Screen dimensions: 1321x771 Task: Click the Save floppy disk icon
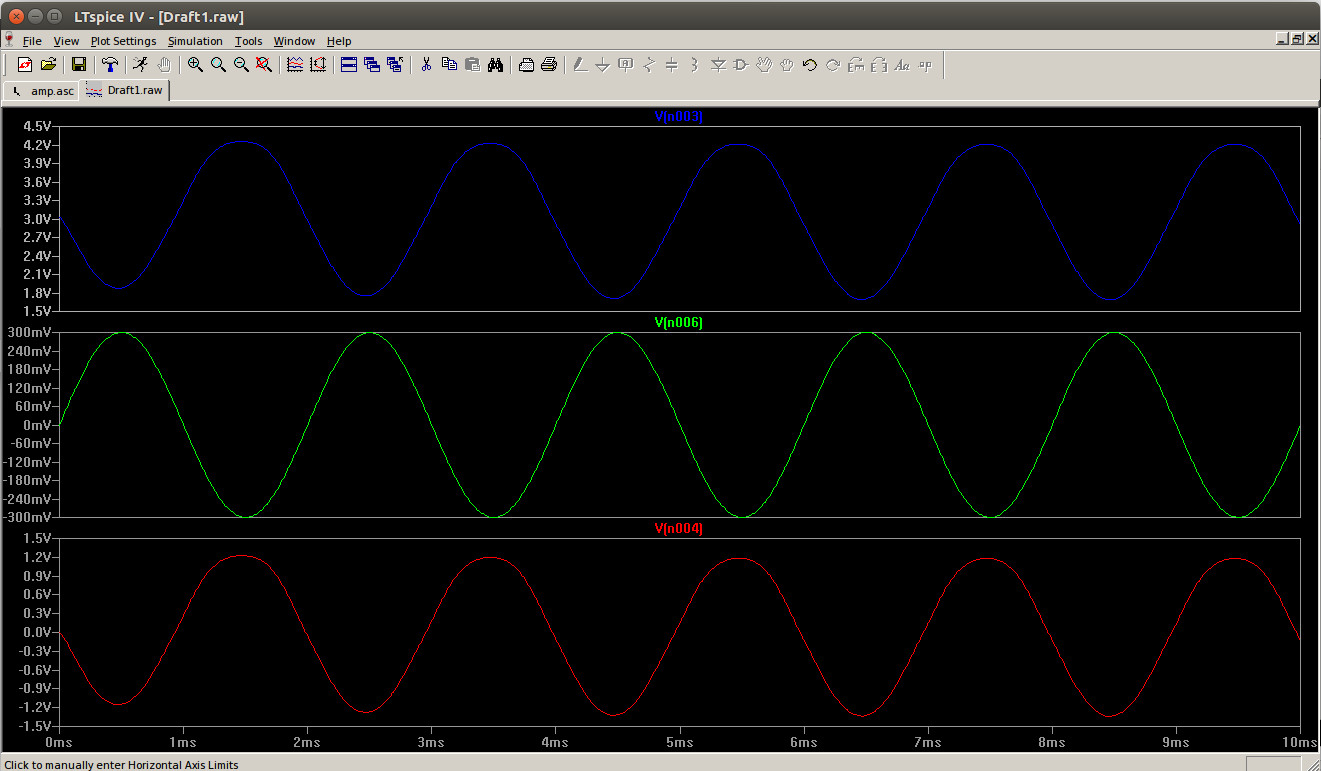pyautogui.click(x=78, y=65)
